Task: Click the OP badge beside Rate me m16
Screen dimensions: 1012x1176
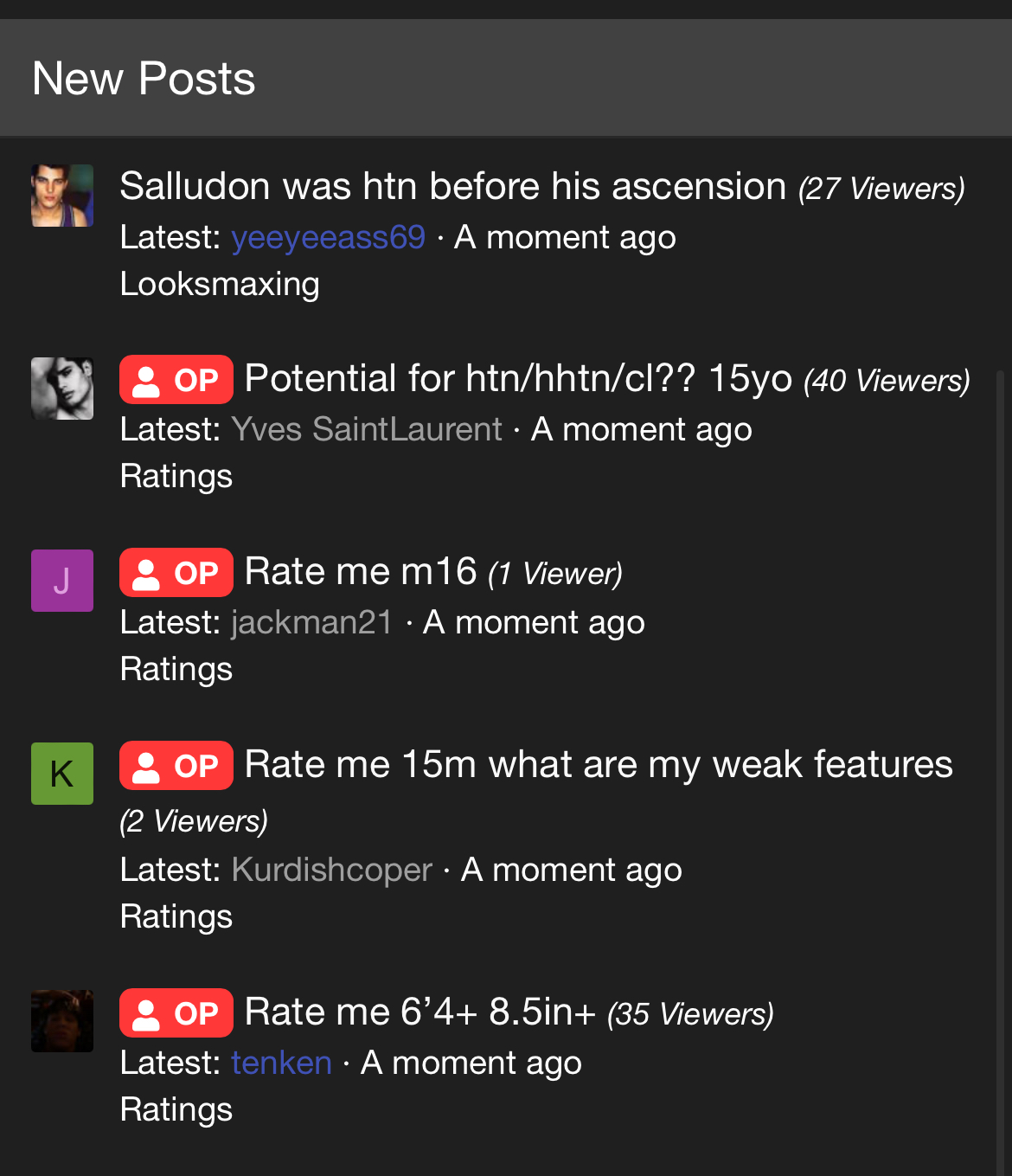Action: click(x=176, y=573)
